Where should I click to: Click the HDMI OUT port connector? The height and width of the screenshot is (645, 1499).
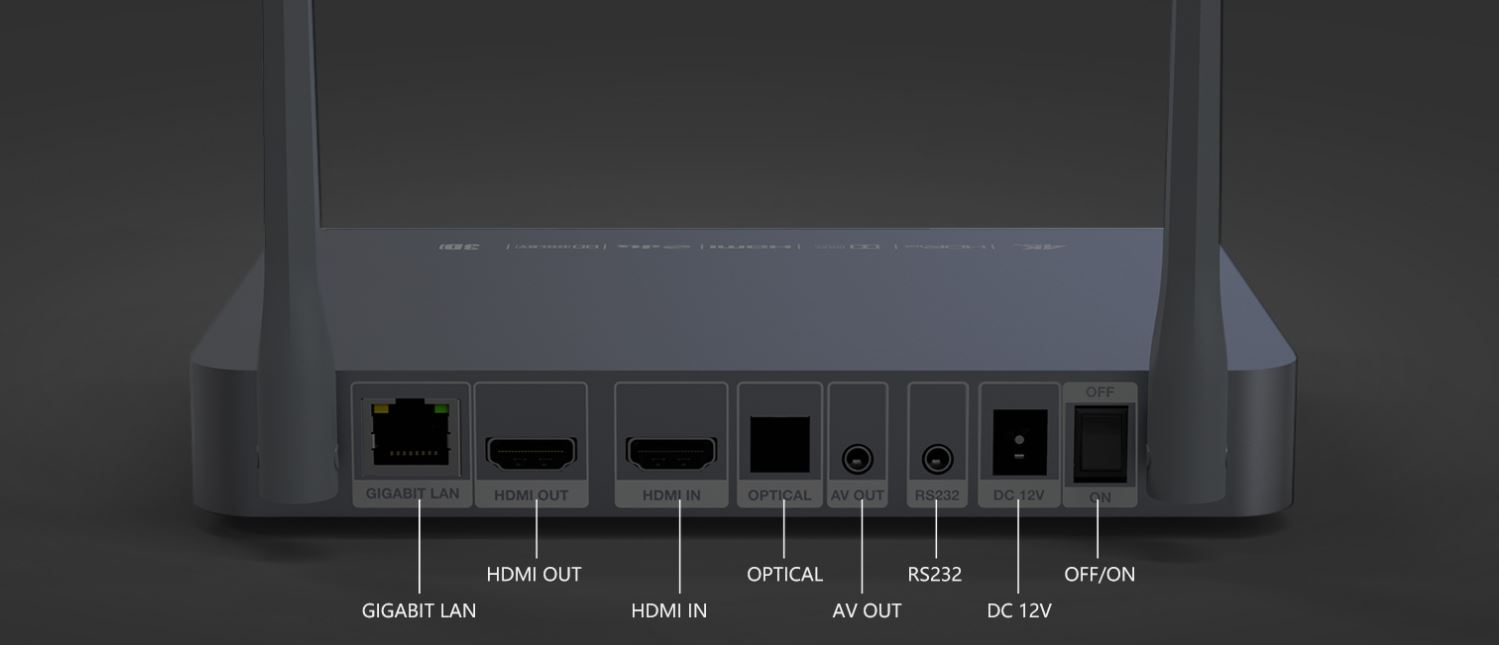tap(531, 453)
